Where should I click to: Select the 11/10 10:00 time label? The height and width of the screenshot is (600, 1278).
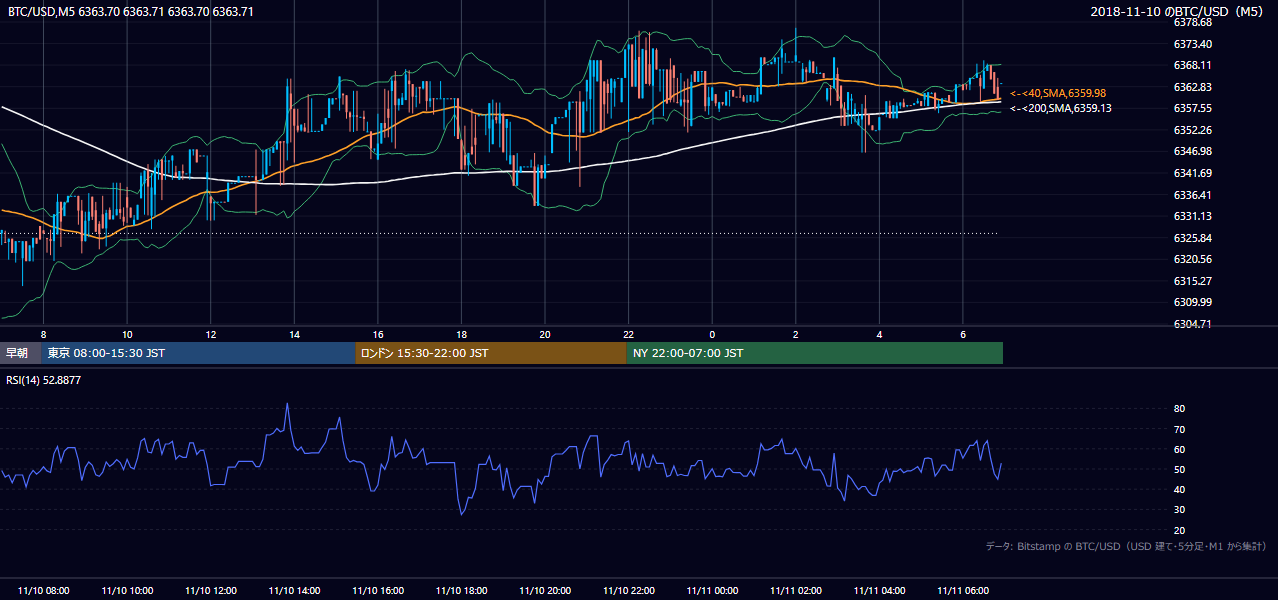click(127, 591)
